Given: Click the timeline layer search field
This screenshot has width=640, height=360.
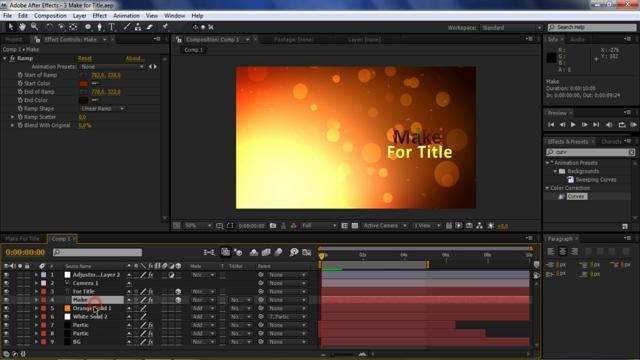Looking at the screenshot, I should pyautogui.click(x=98, y=253).
